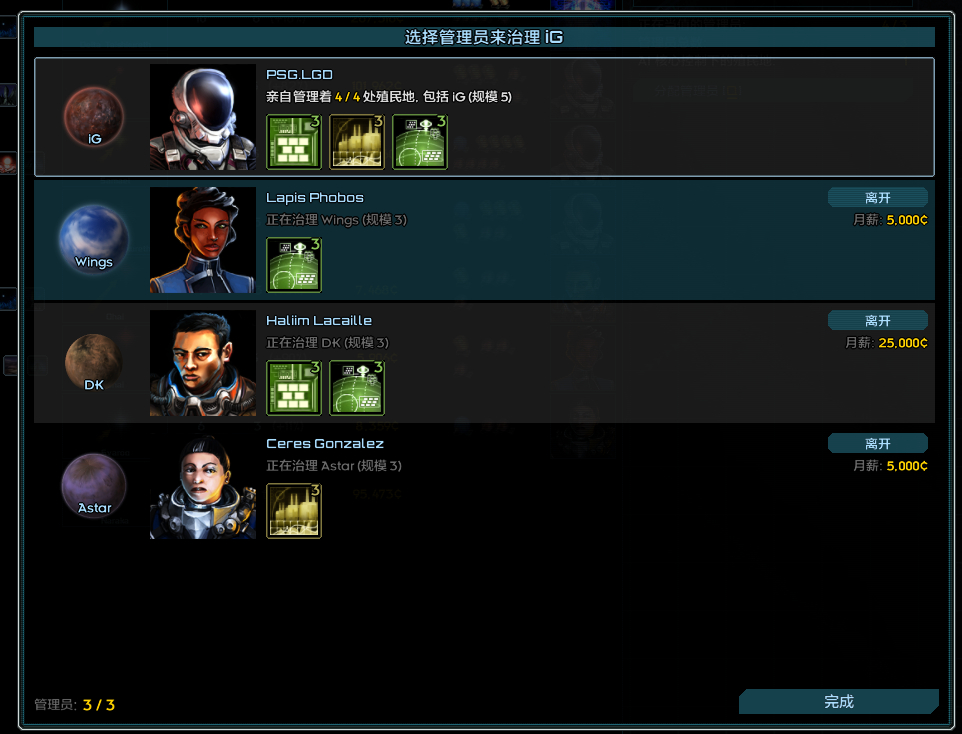The image size is (962, 734).
Task: Select the DK planet icon
Action: click(x=94, y=363)
